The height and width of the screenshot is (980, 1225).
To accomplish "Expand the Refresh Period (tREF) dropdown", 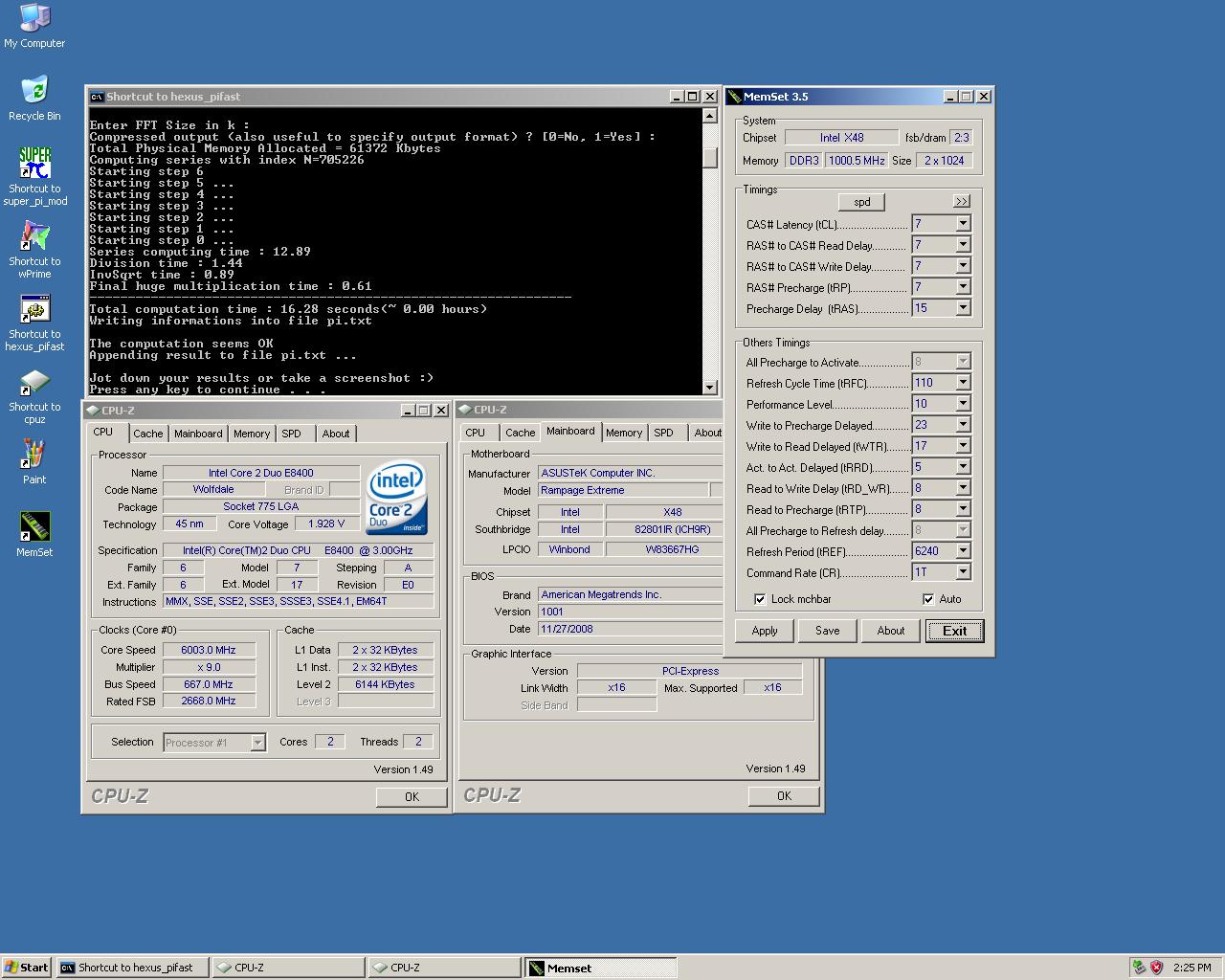I will [963, 551].
